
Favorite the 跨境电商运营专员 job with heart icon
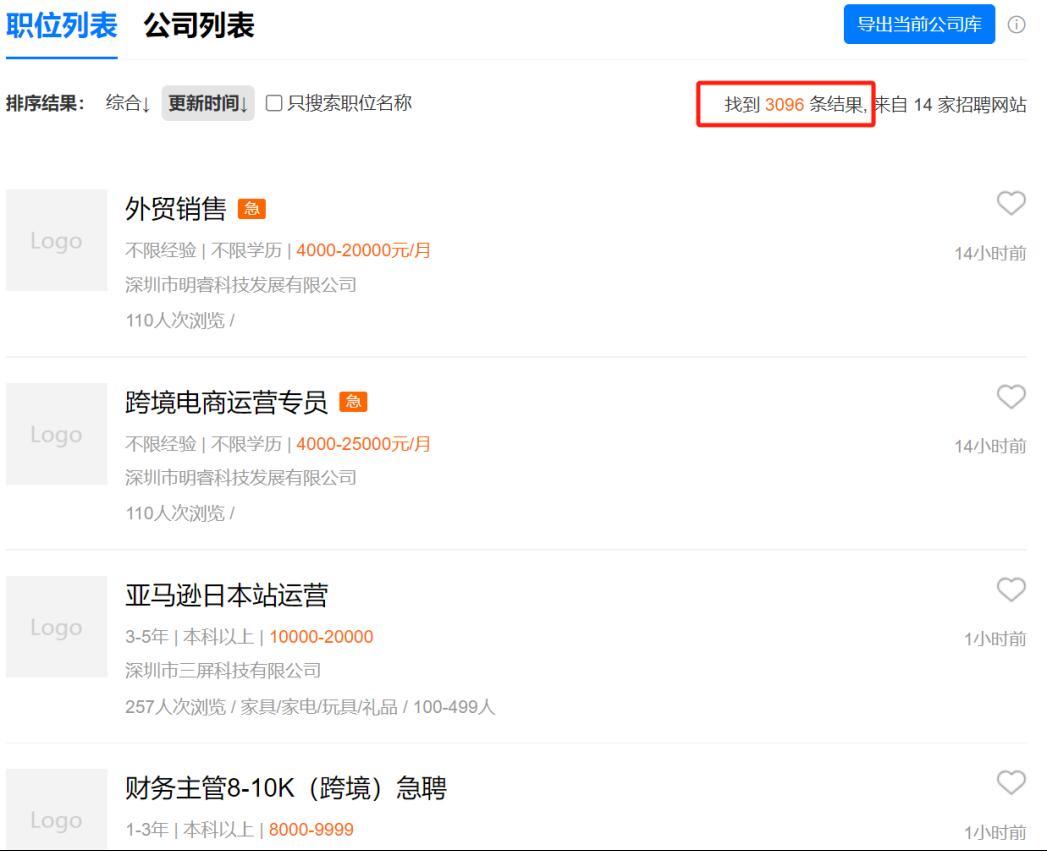[x=1012, y=398]
